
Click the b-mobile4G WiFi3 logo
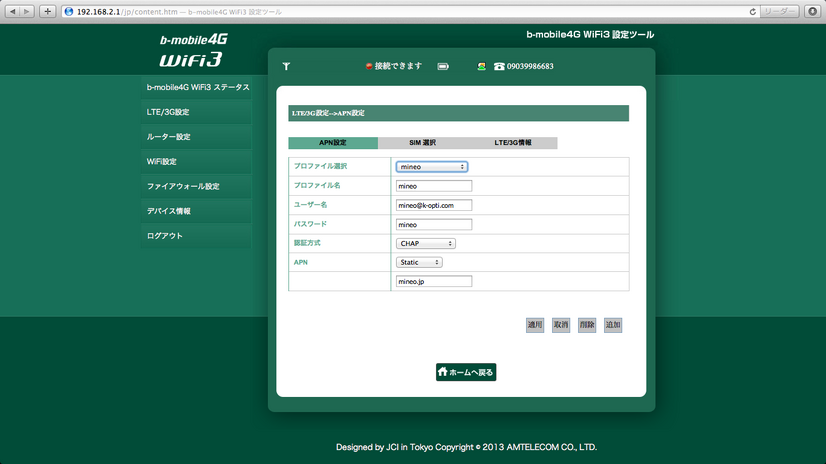point(193,51)
